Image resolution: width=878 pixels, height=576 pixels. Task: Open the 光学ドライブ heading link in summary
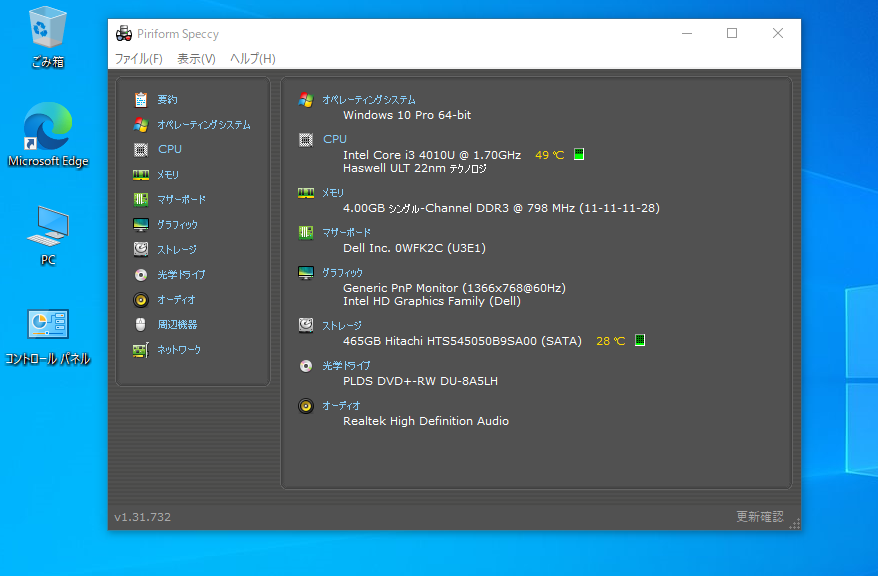(346, 366)
